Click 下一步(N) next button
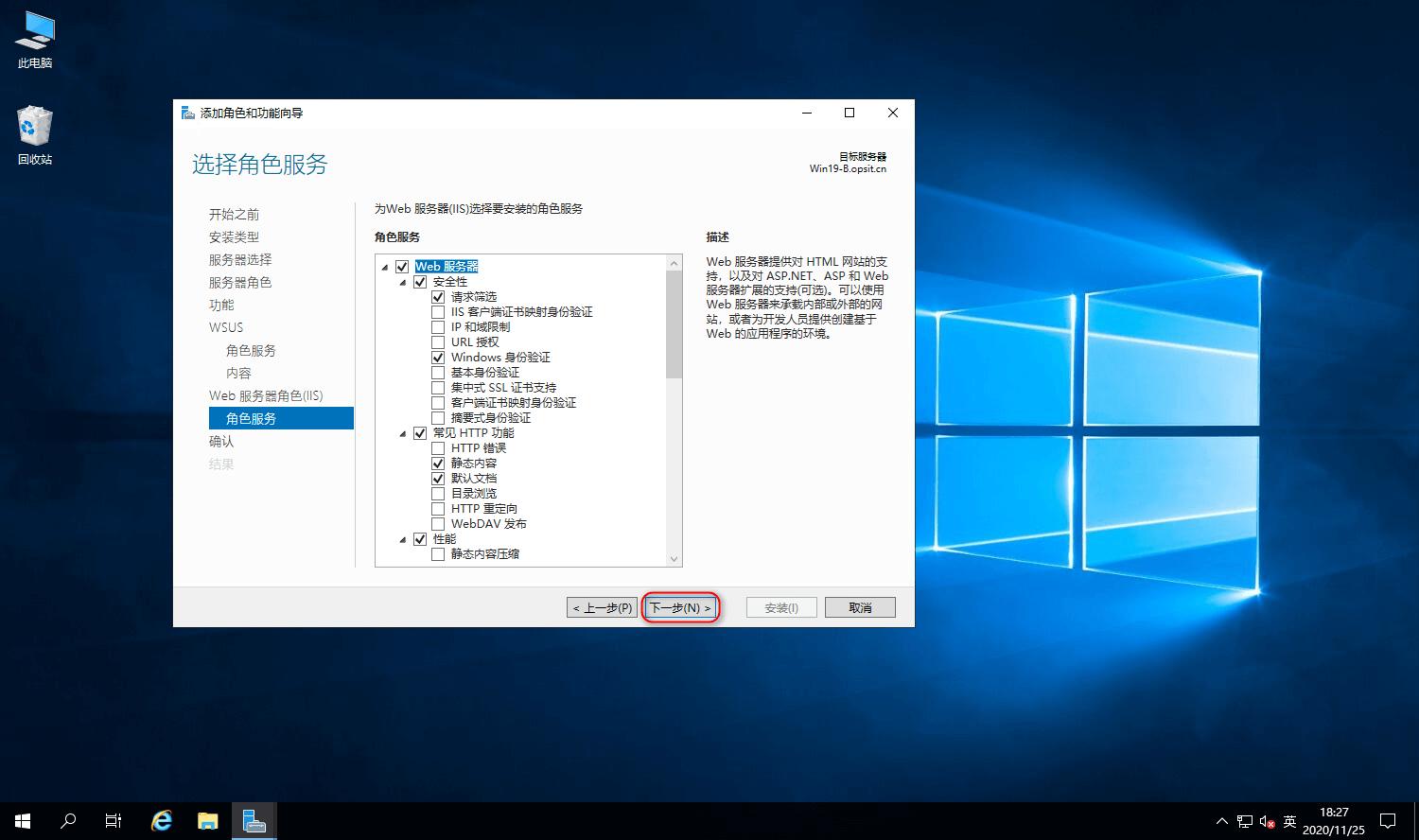 [680, 607]
